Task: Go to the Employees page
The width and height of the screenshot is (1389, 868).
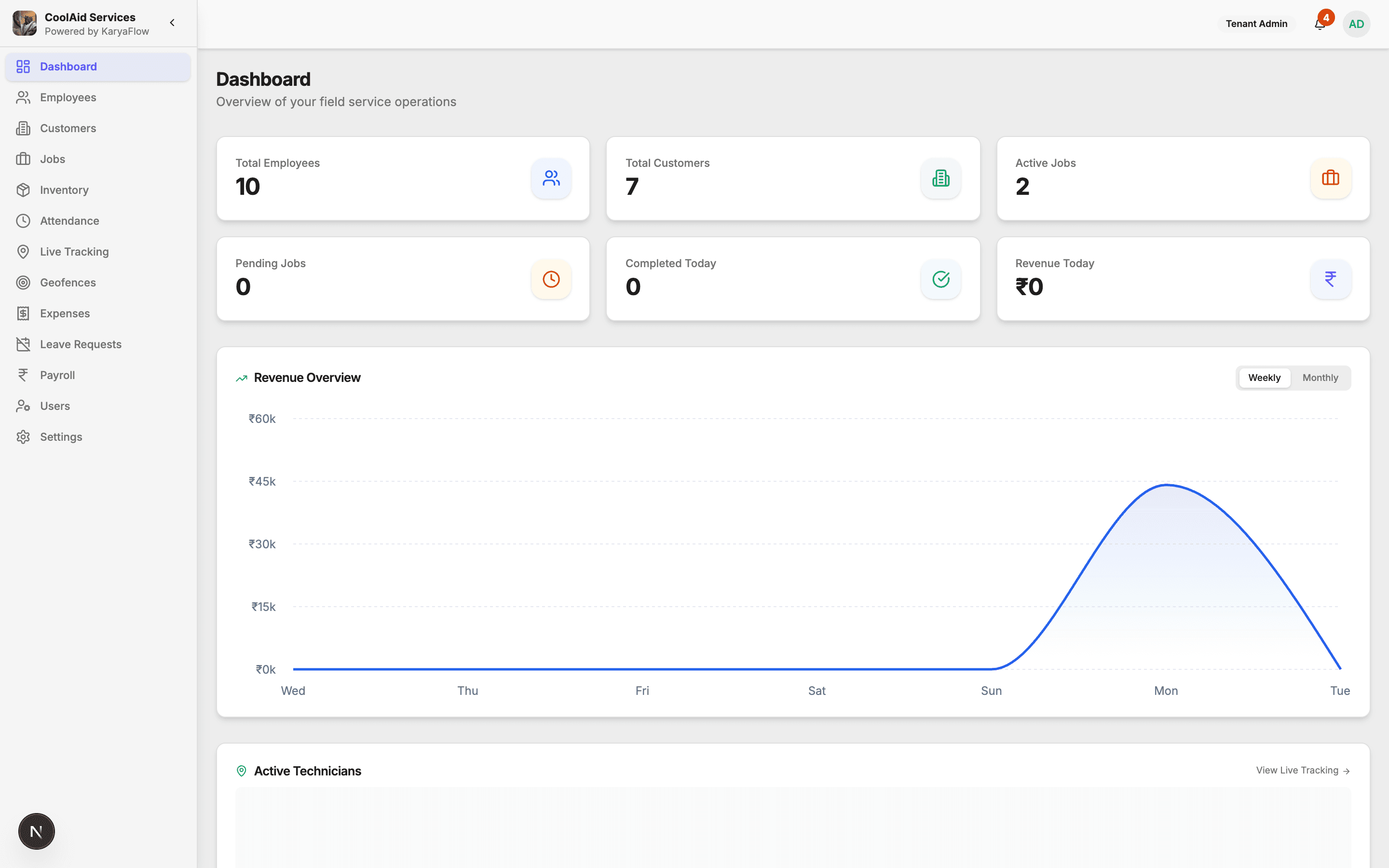Action: pyautogui.click(x=98, y=97)
